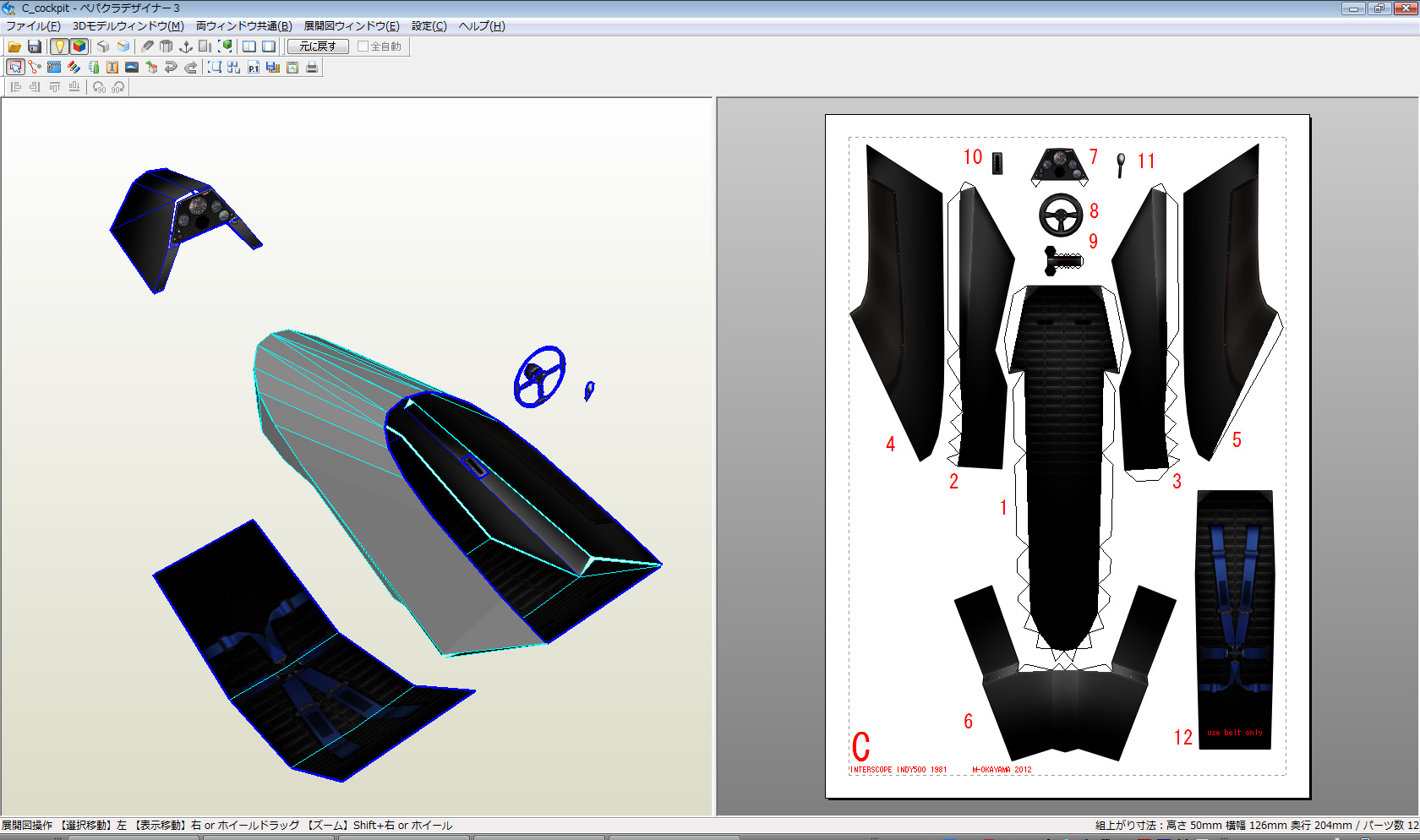Click the fit pattern view bracket icon
Viewport: 1420px width, 840px height.
[215, 67]
